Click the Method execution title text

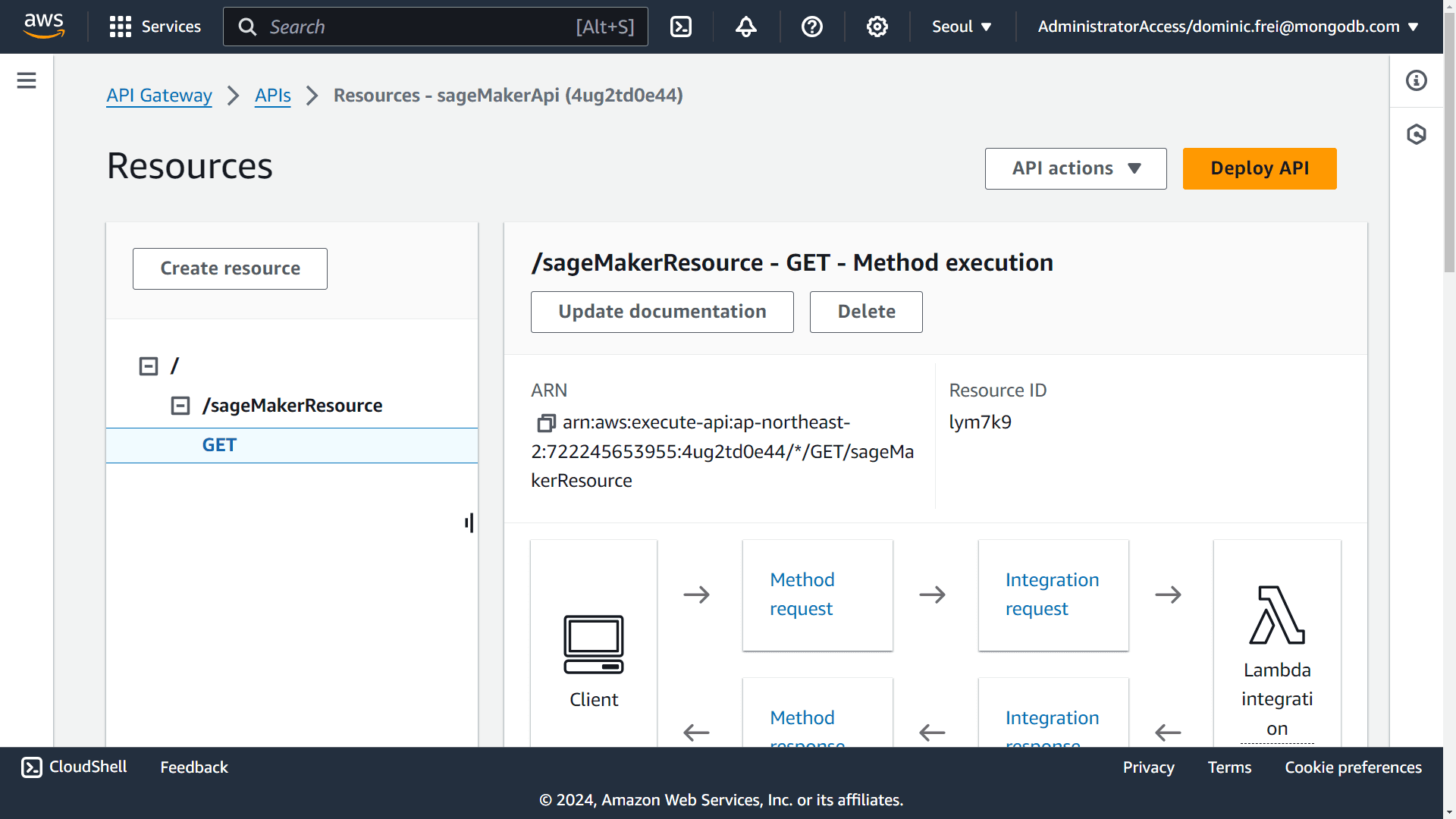click(x=792, y=262)
